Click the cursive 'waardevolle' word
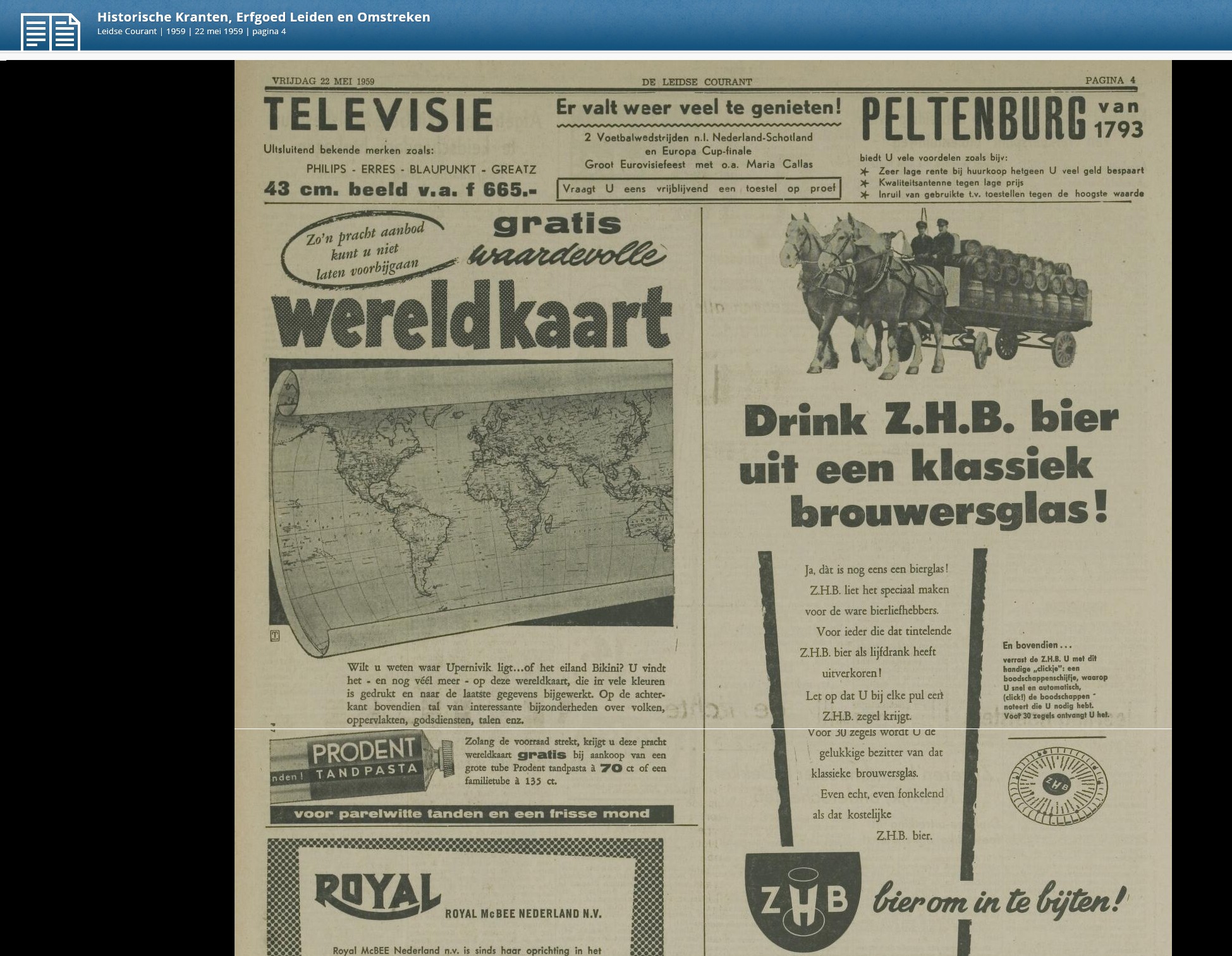The image size is (1232, 956). click(x=567, y=255)
